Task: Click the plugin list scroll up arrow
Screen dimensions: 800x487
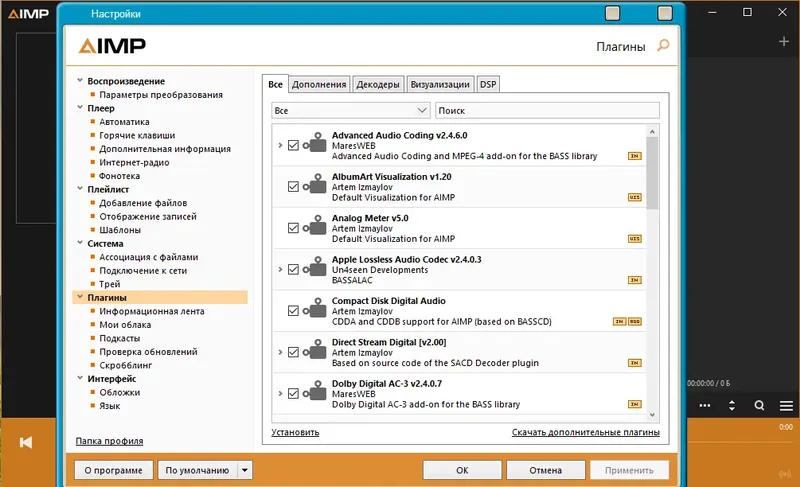Action: pyautogui.click(x=652, y=132)
